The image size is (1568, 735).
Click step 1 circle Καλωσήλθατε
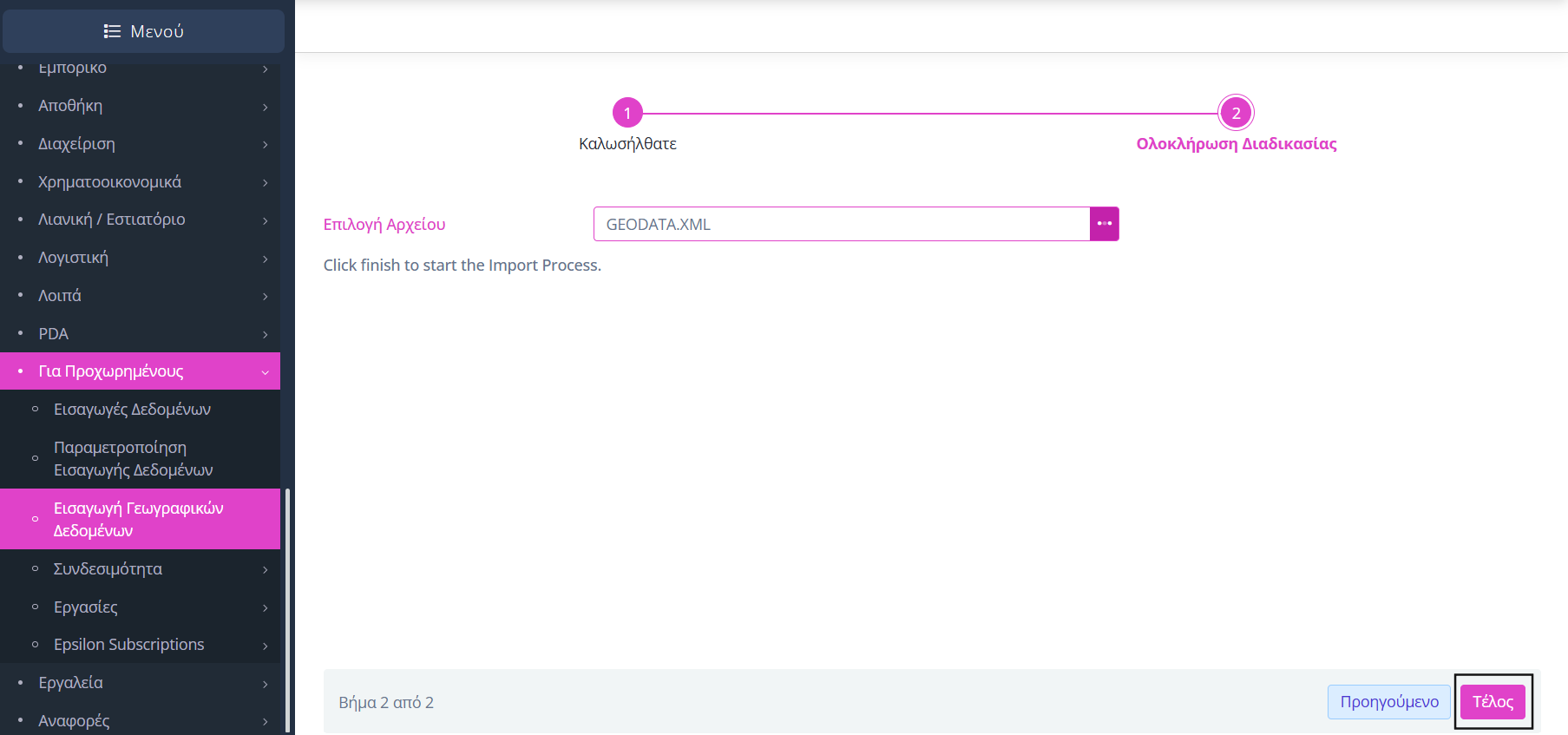pyautogui.click(x=627, y=113)
